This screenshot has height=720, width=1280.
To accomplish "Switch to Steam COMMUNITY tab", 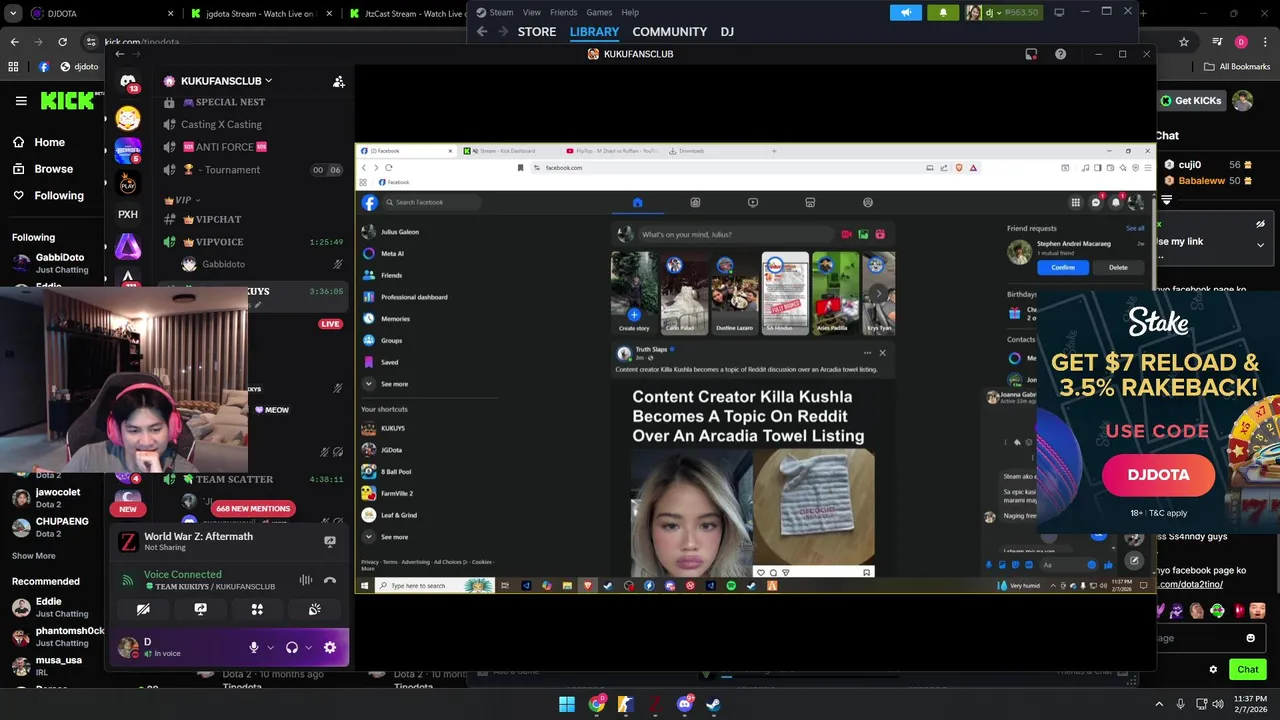I will click(x=670, y=32).
